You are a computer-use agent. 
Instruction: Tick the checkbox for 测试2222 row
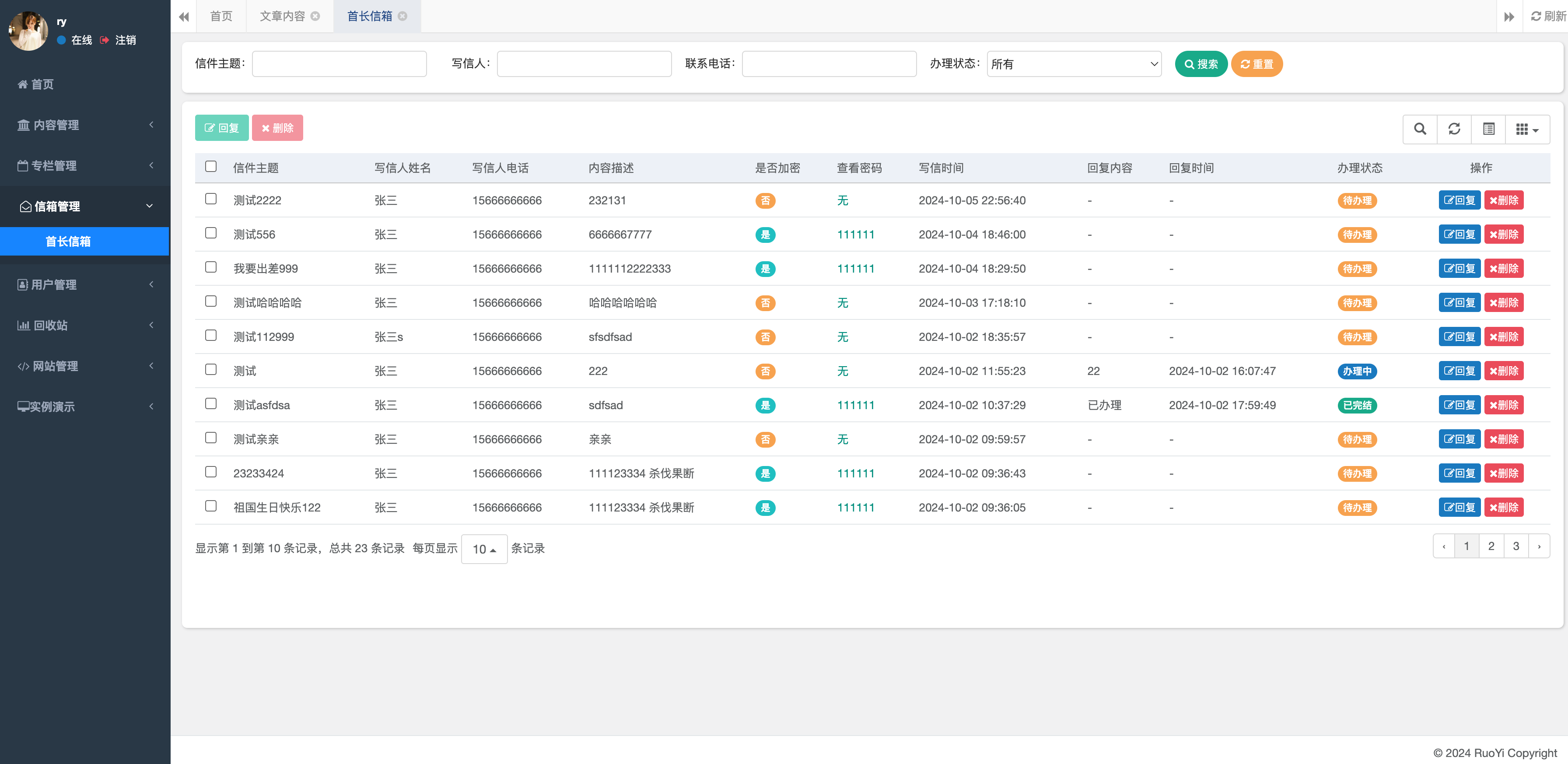[210, 199]
